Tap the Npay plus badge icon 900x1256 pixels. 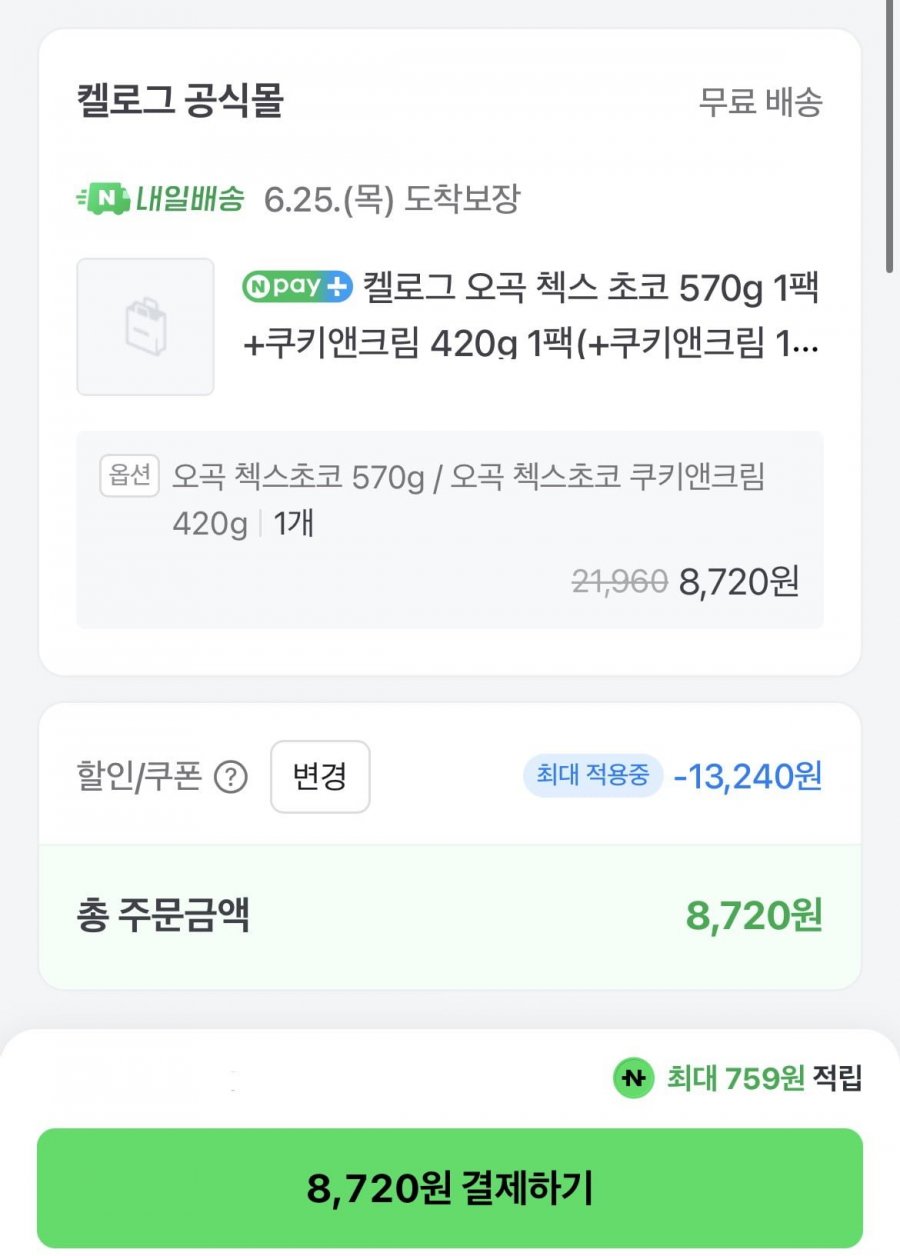point(298,286)
